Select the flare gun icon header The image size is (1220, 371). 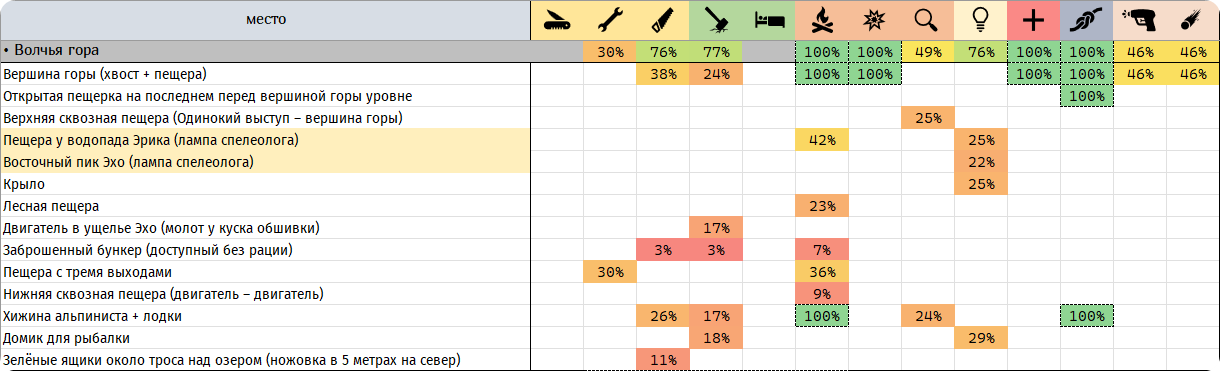pyautogui.click(x=1140, y=20)
